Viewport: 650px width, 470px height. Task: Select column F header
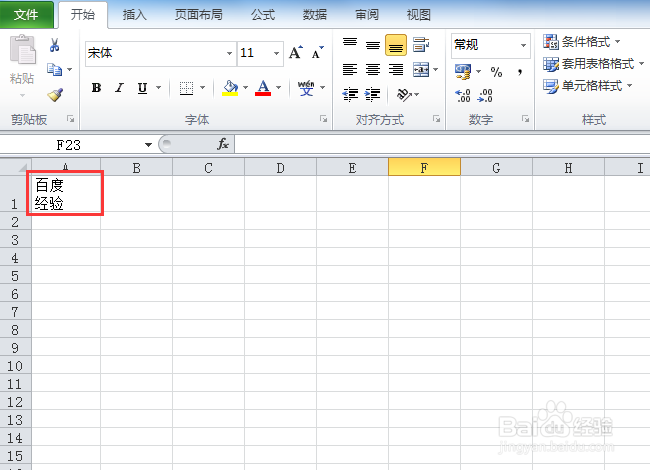point(424,167)
